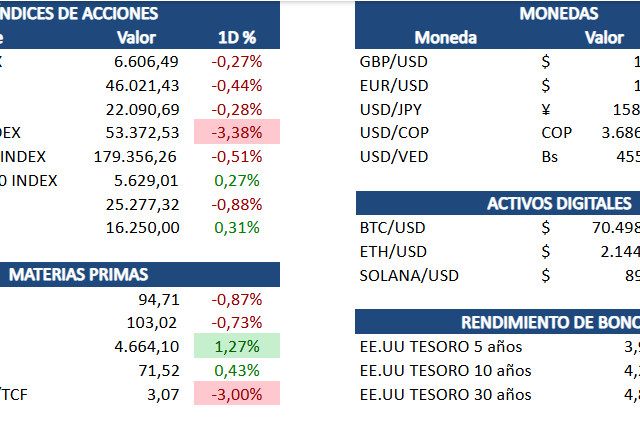This screenshot has width=640, height=424.
Task: Click EE.UU TESORO 10 años row
Action: point(445,370)
